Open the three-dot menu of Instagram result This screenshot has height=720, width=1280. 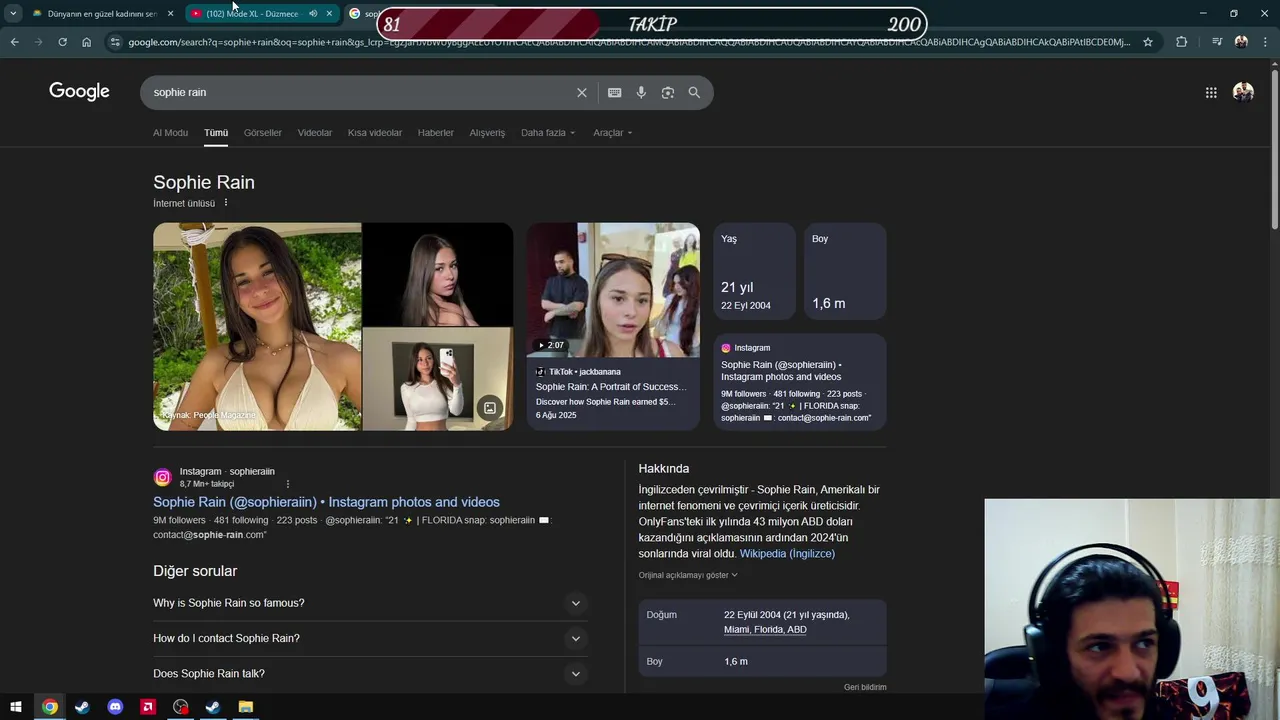[288, 484]
